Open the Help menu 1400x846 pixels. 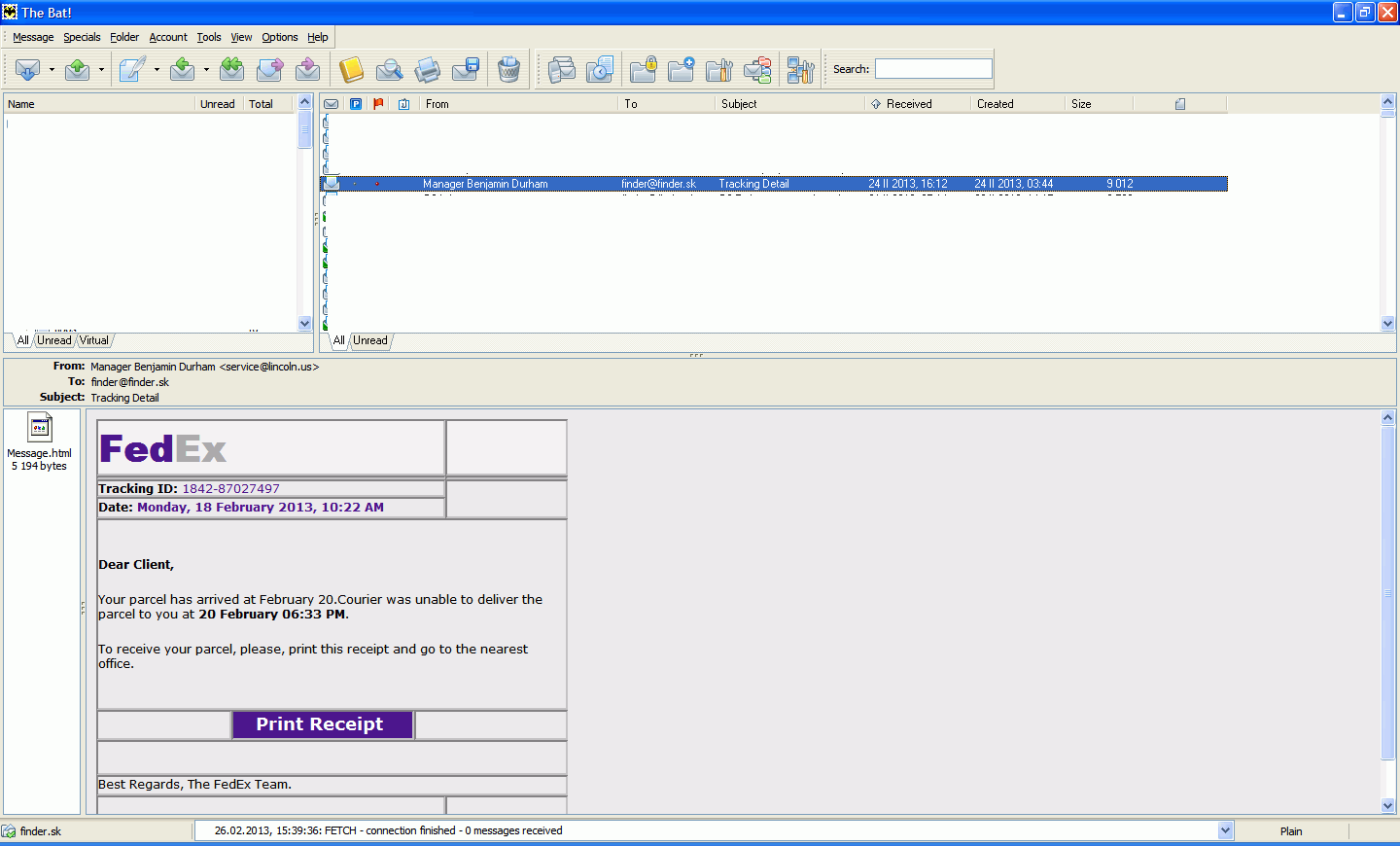point(318,37)
